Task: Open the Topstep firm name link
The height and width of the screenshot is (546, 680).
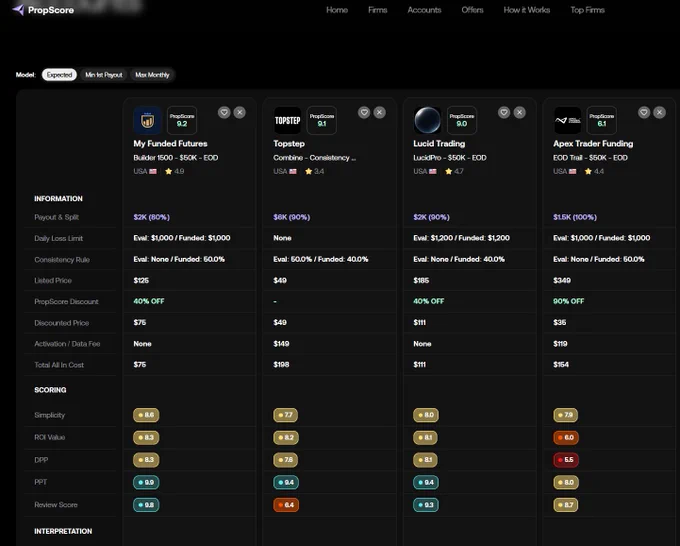Action: pos(289,144)
